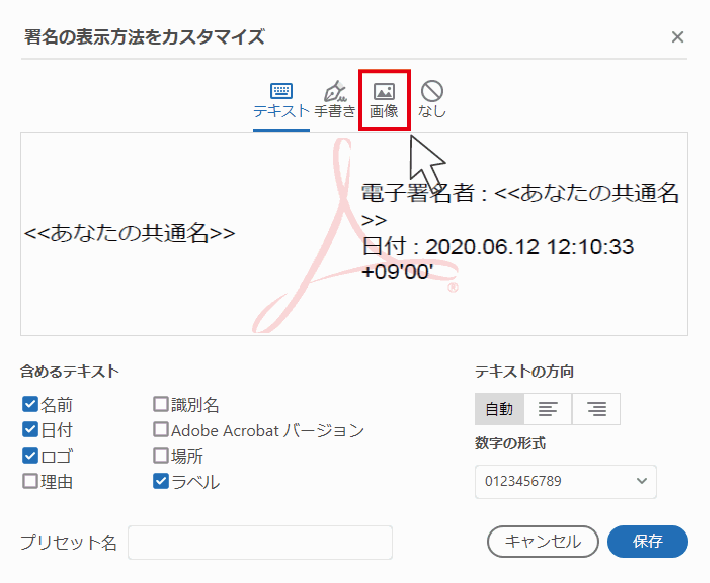Screen dimensions: 710x583
Task: Uncheck the ラベル checkbox
Action: (x=161, y=481)
